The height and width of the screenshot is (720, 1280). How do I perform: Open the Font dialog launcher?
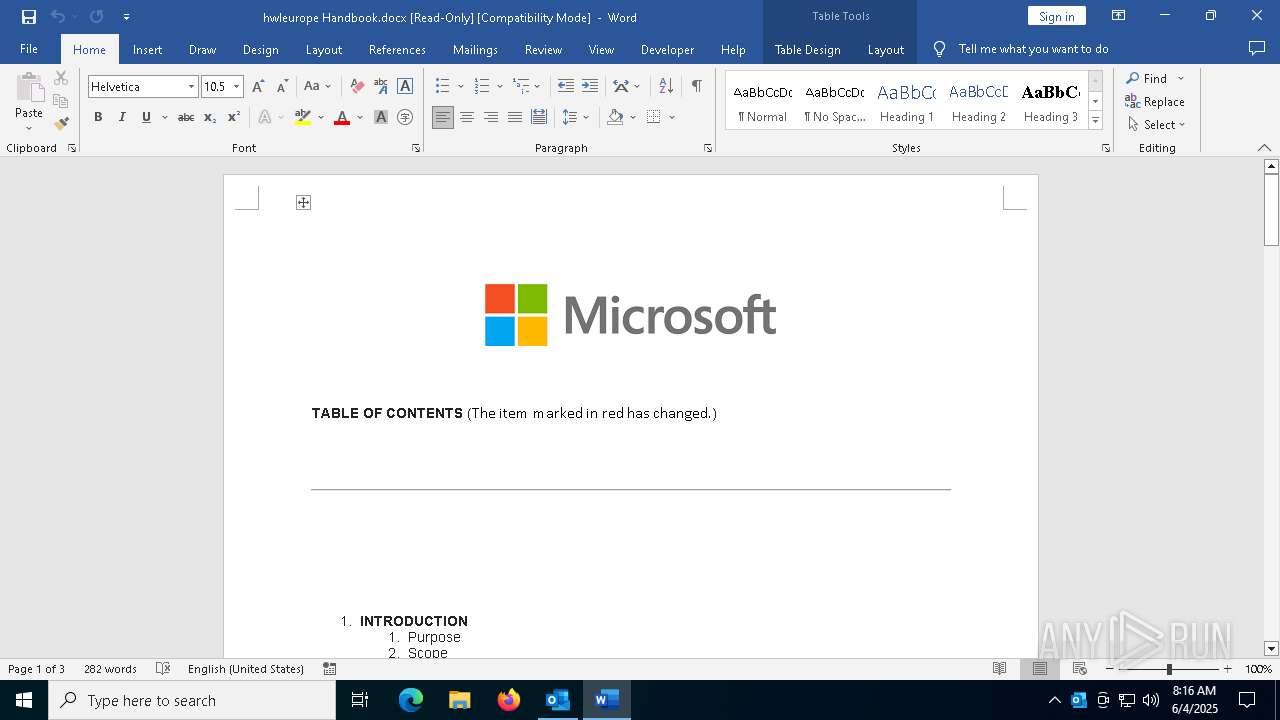click(416, 148)
